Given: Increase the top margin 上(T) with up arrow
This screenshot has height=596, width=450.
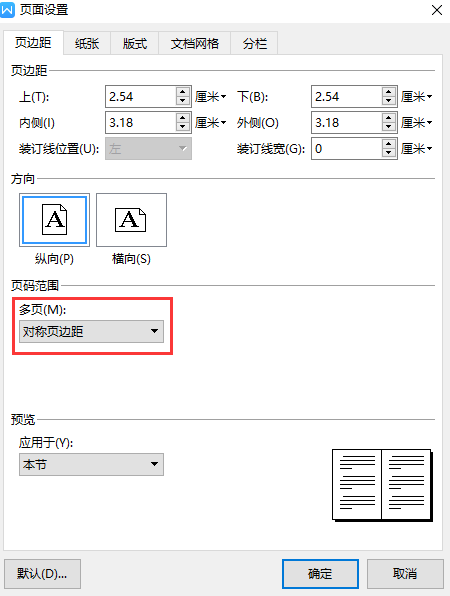Looking at the screenshot, I should coord(183,92).
